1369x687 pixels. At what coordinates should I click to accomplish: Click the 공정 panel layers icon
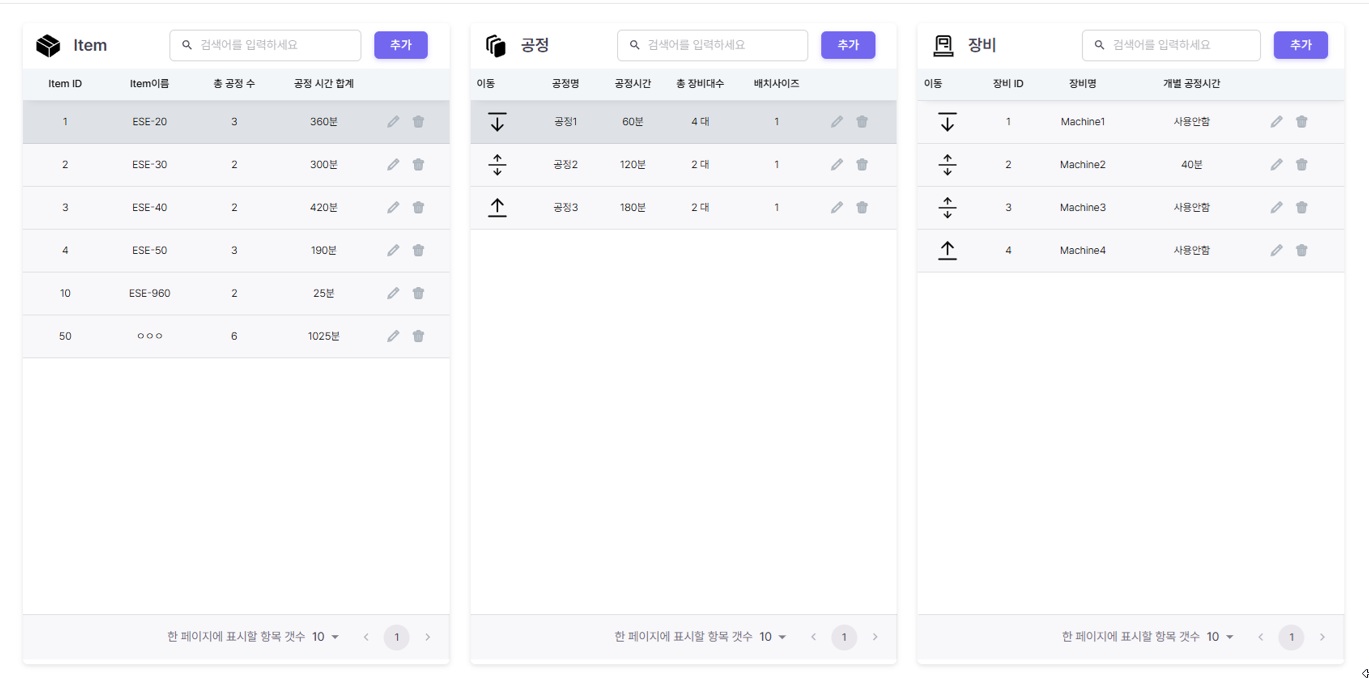pyautogui.click(x=494, y=44)
